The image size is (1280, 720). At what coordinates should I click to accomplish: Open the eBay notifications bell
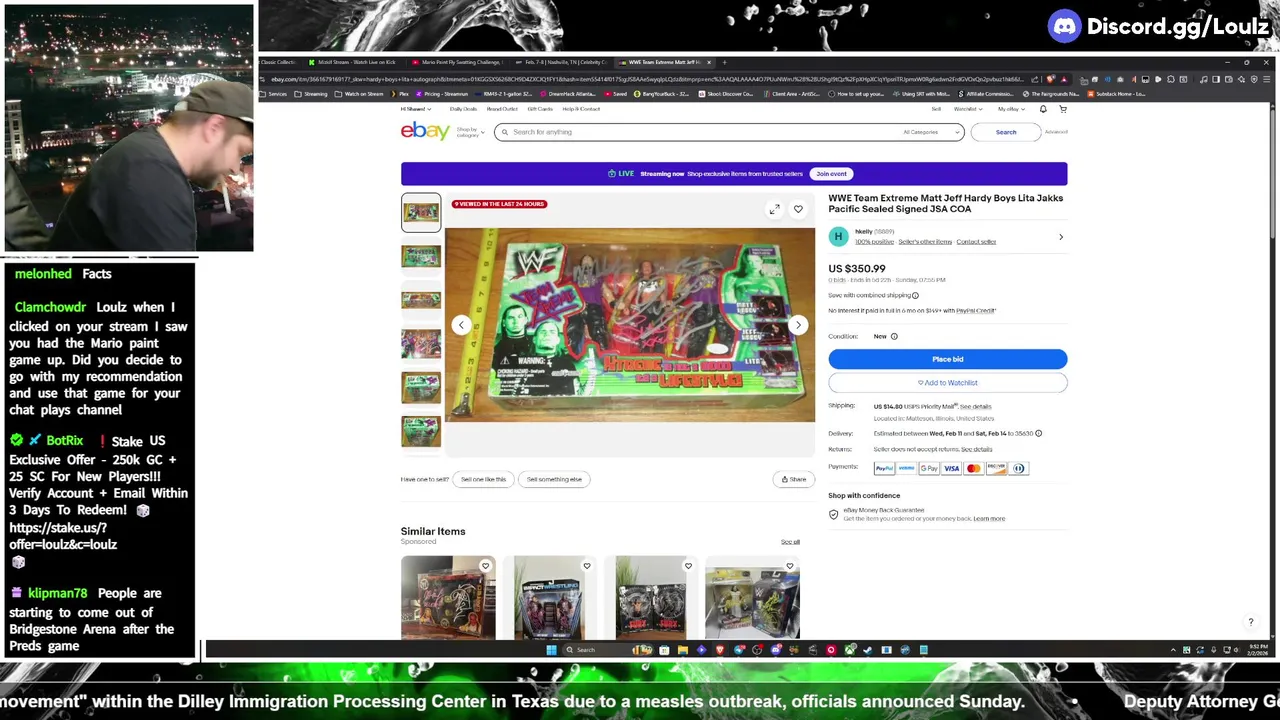click(x=1043, y=109)
